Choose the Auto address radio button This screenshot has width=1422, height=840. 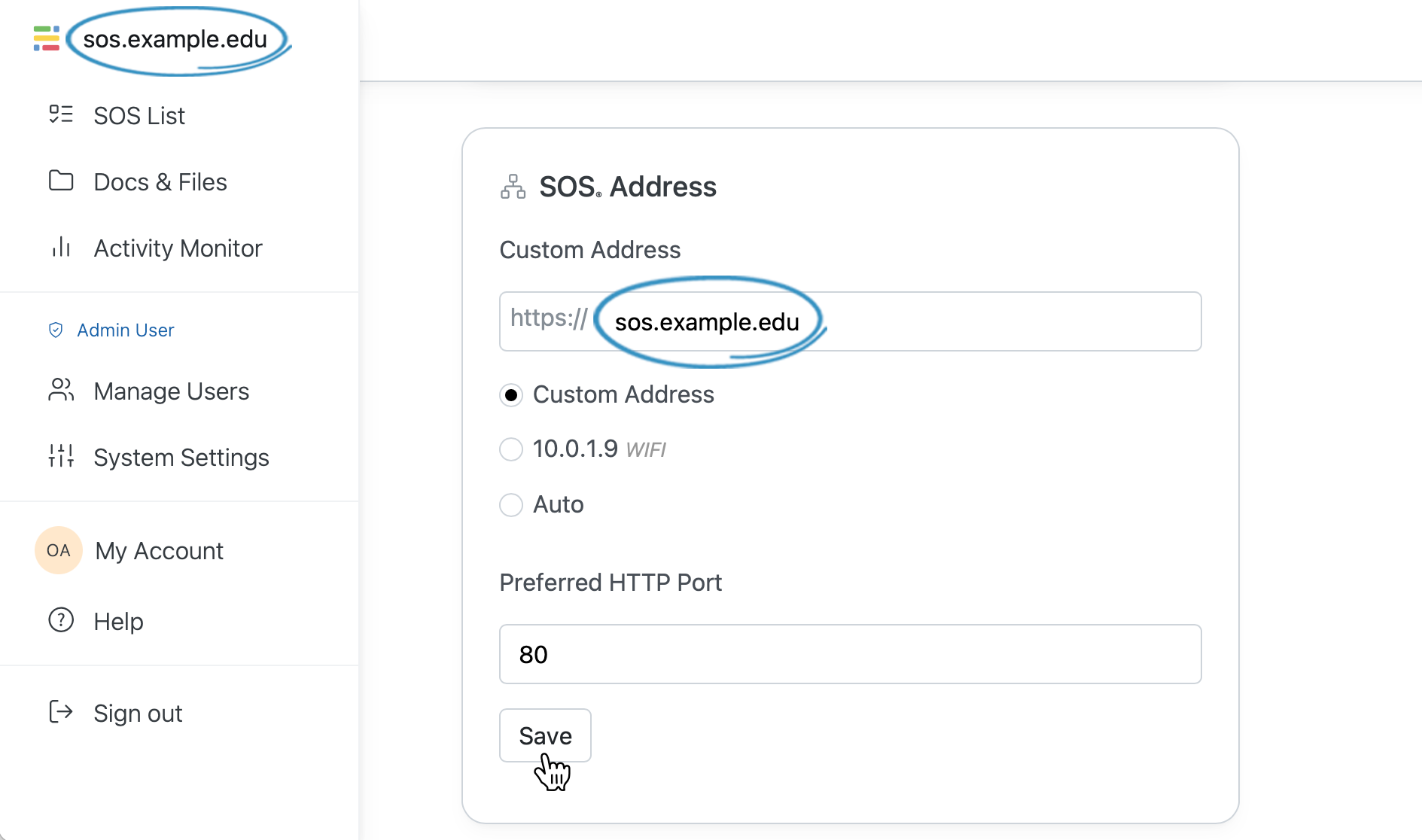click(511, 504)
